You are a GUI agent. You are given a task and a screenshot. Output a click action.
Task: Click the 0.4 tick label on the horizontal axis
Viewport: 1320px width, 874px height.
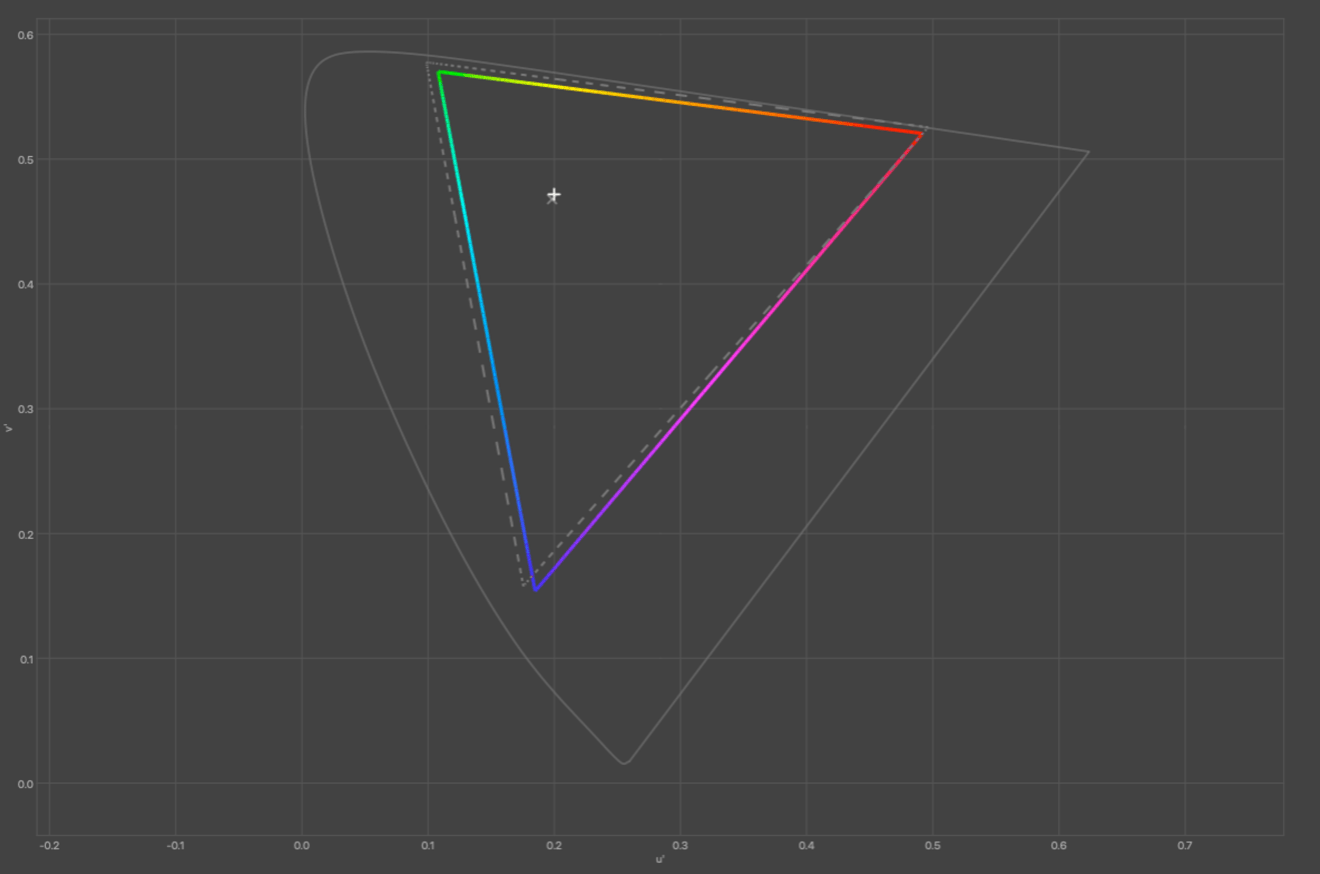[806, 846]
